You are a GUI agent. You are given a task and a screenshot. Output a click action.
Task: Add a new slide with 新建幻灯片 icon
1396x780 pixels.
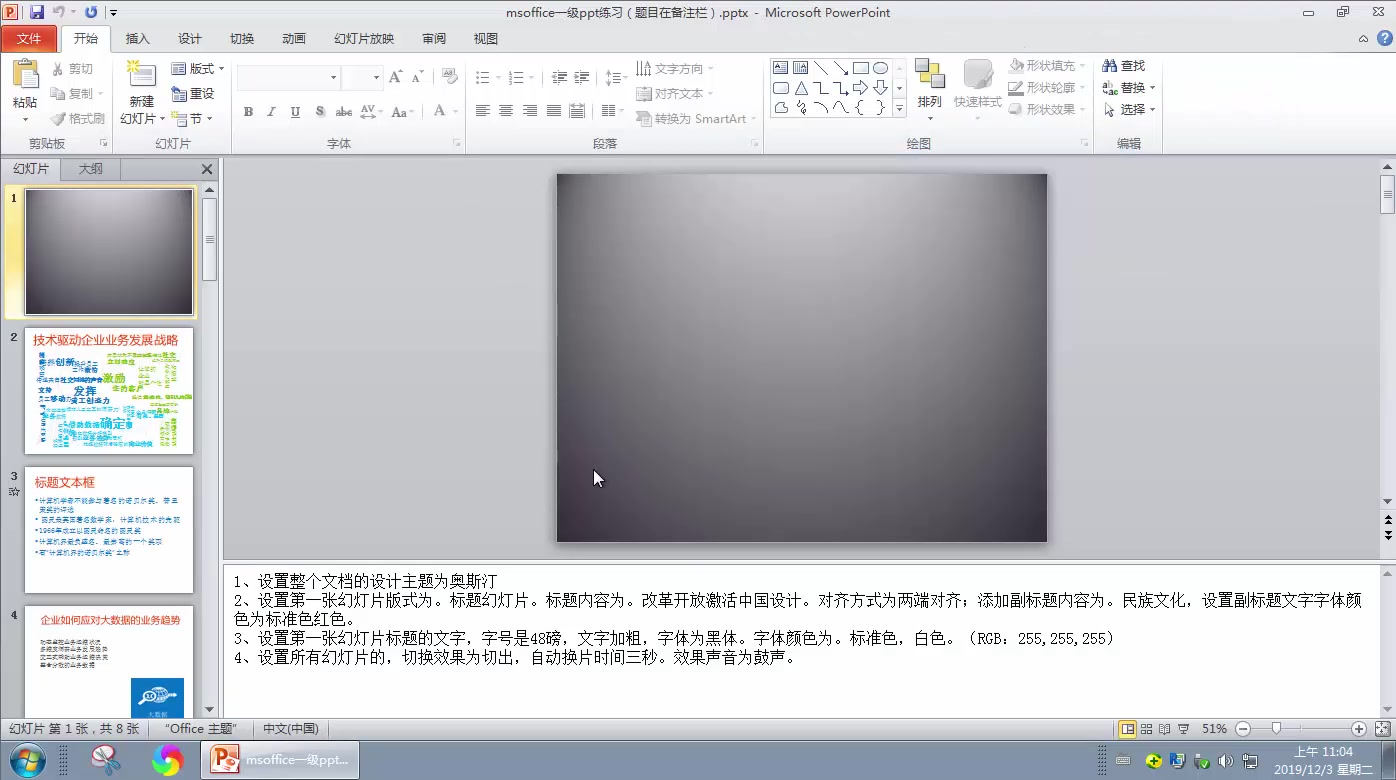[141, 75]
